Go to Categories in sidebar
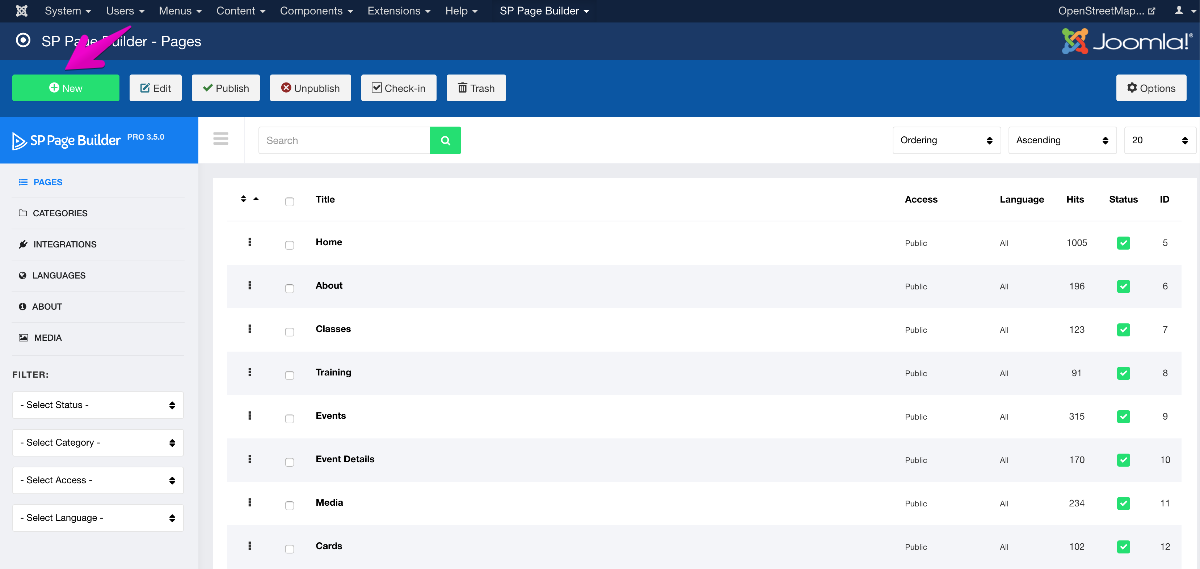 click(x=59, y=213)
